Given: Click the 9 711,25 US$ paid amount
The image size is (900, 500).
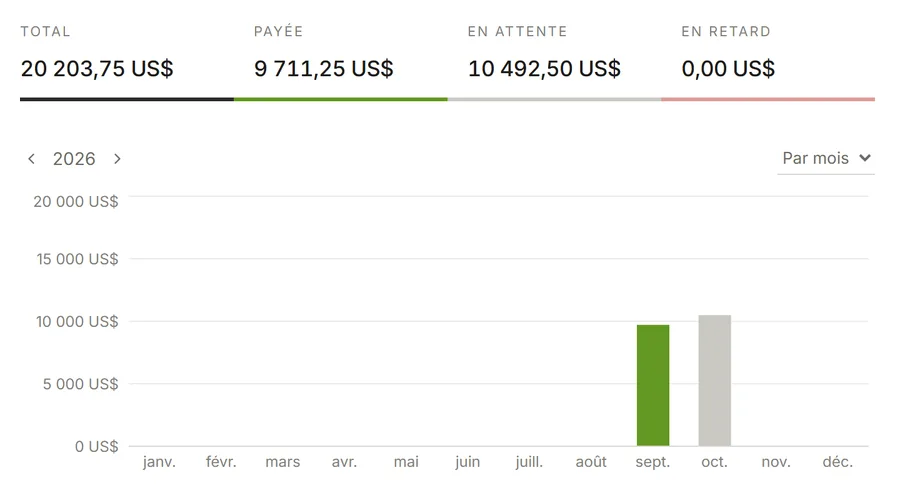Looking at the screenshot, I should 324,69.
